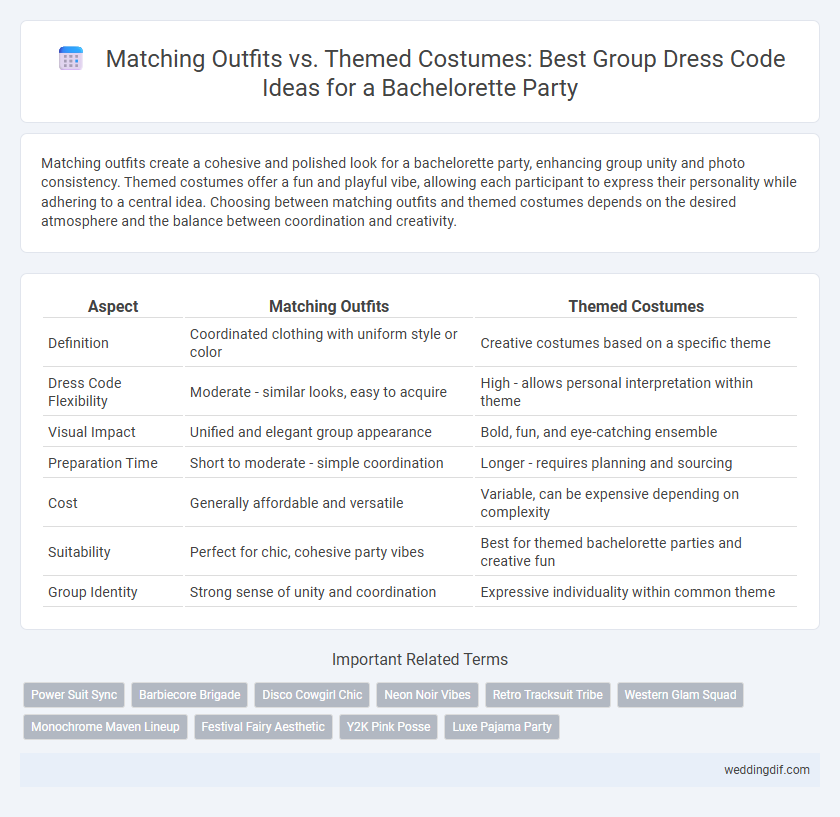This screenshot has height=817, width=840.
Task: Click the Y2K Pink Posse tag
Action: coord(388,727)
